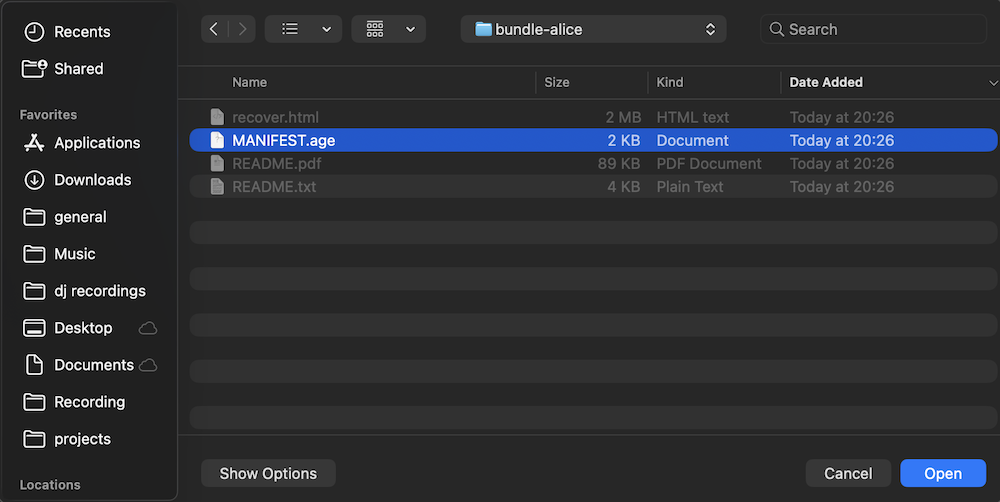Click the README.pdf file name
Image resolution: width=1000 pixels, height=502 pixels.
pyautogui.click(x=277, y=163)
